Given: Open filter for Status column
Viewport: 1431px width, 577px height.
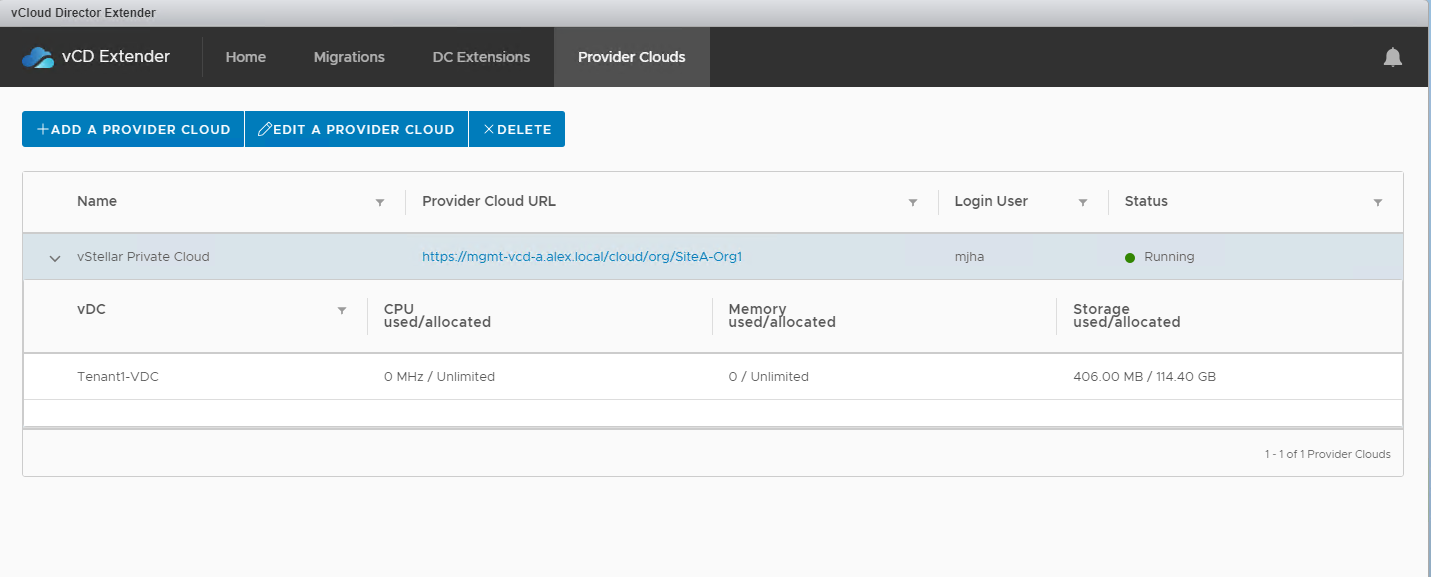Looking at the screenshot, I should tap(1377, 202).
